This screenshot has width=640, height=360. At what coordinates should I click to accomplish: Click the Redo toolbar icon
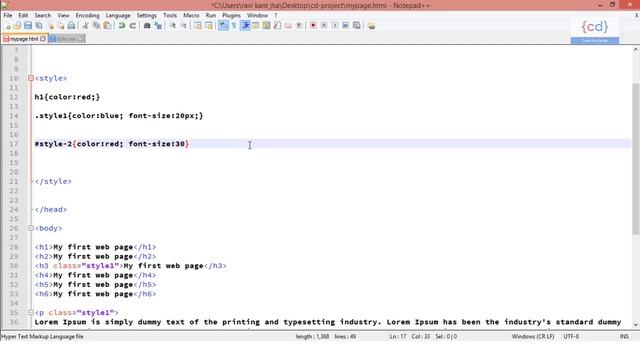click(133, 26)
